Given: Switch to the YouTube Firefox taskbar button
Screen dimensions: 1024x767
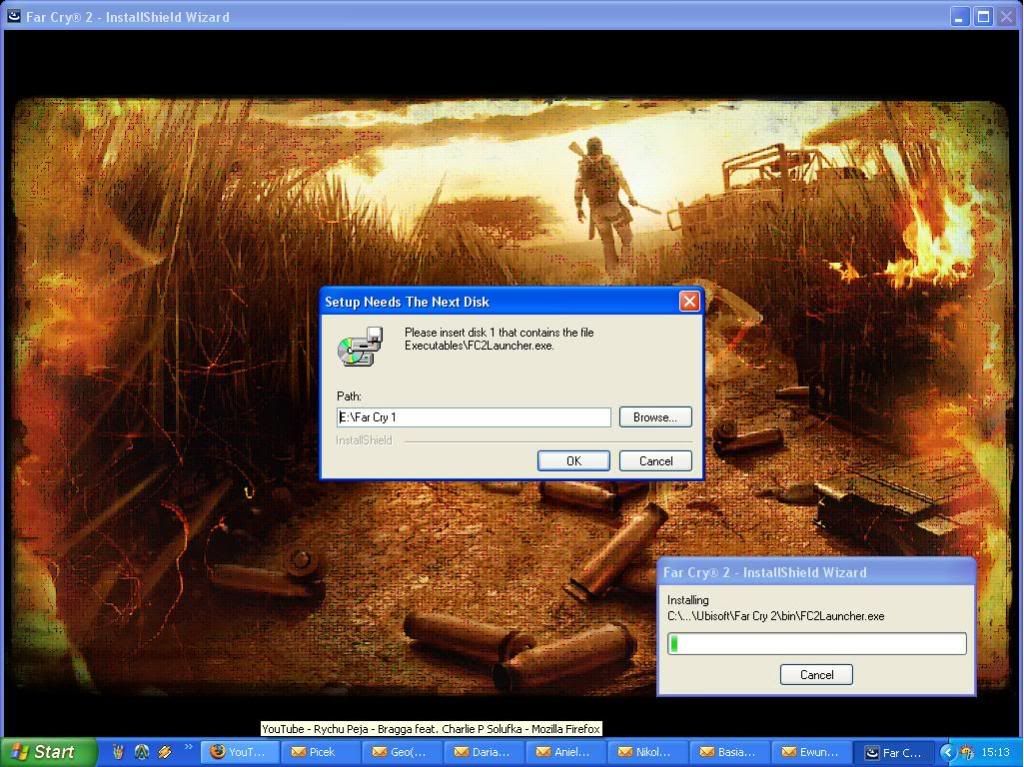Looking at the screenshot, I should click(240, 752).
